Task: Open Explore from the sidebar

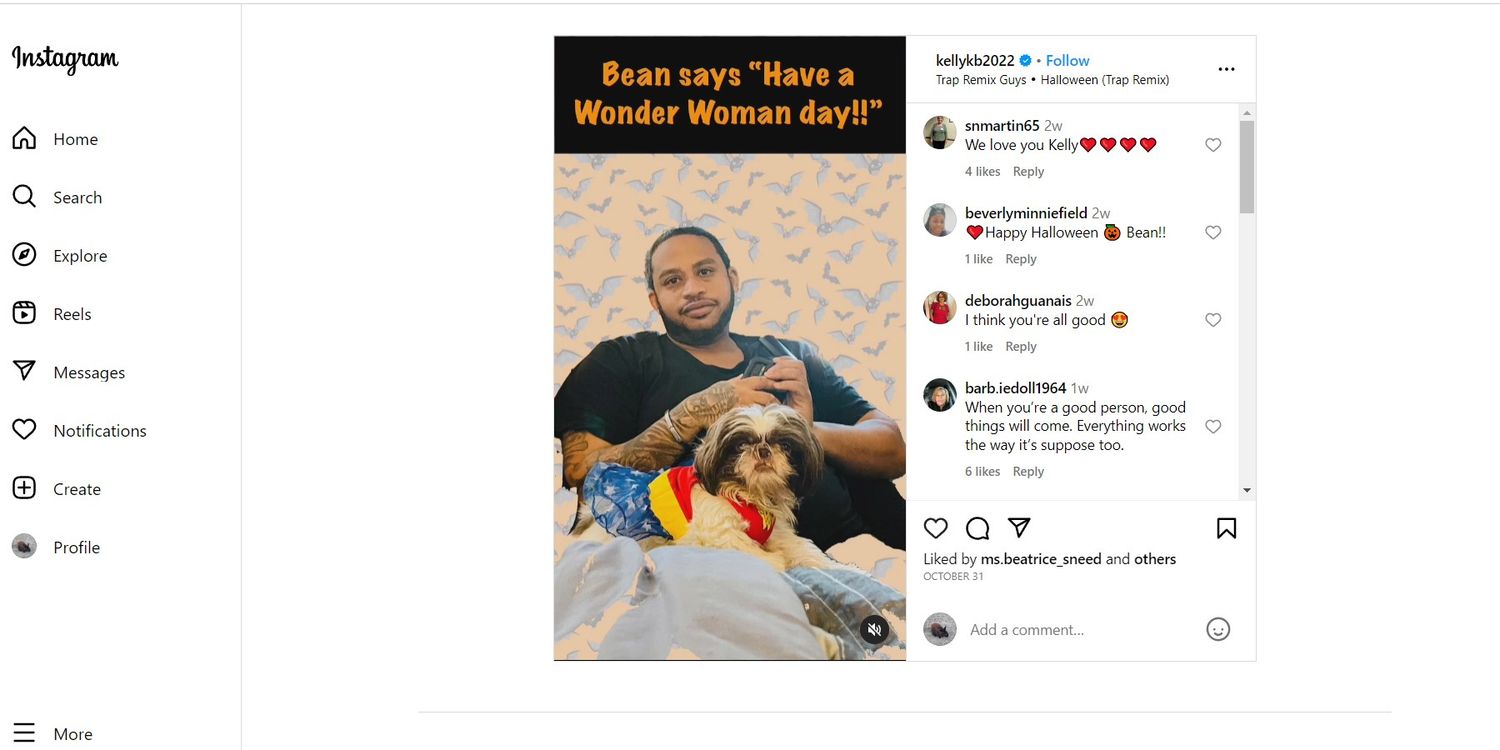Action: pyautogui.click(x=60, y=256)
